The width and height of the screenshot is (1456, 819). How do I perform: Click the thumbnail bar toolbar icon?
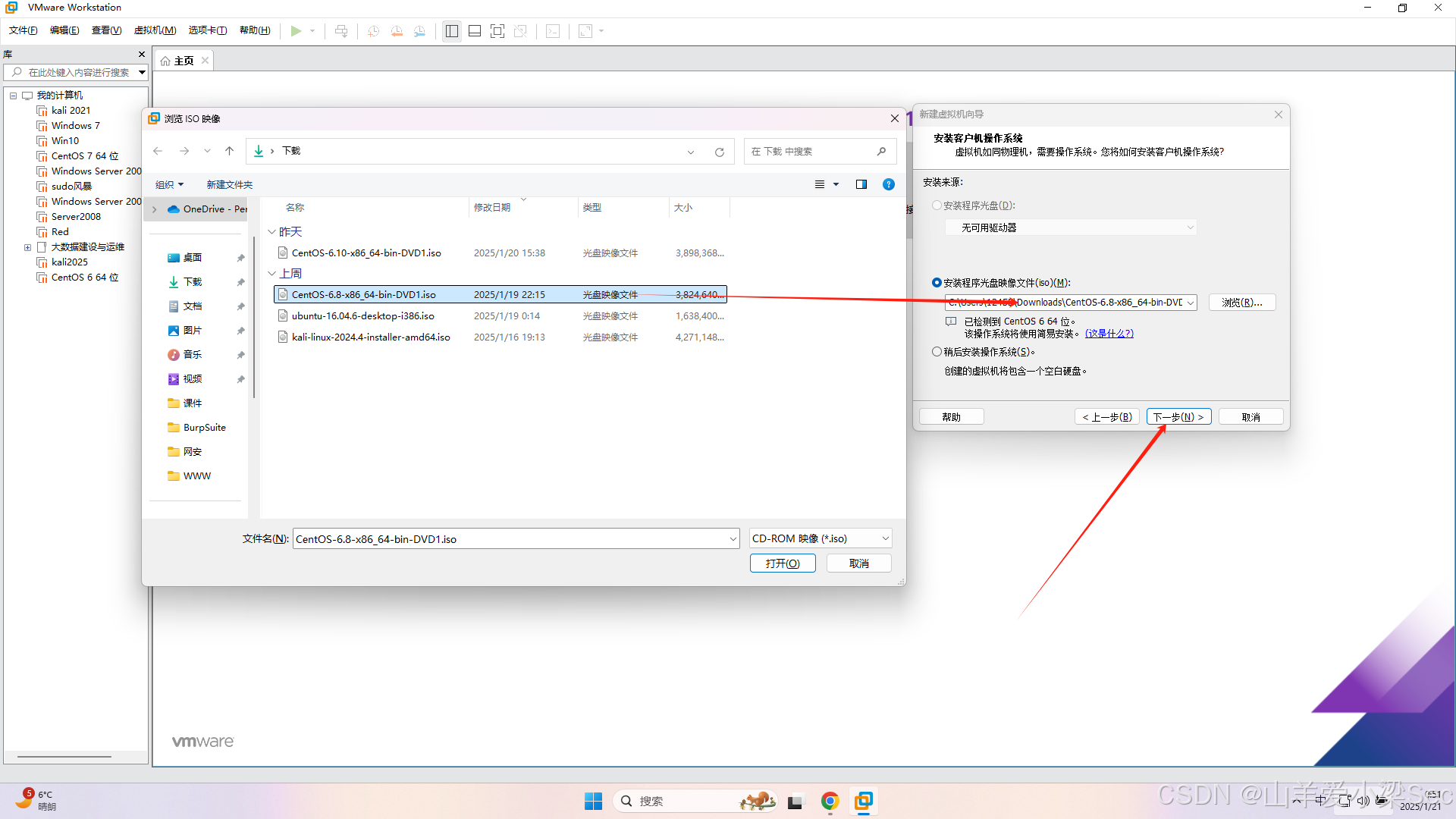(x=475, y=31)
